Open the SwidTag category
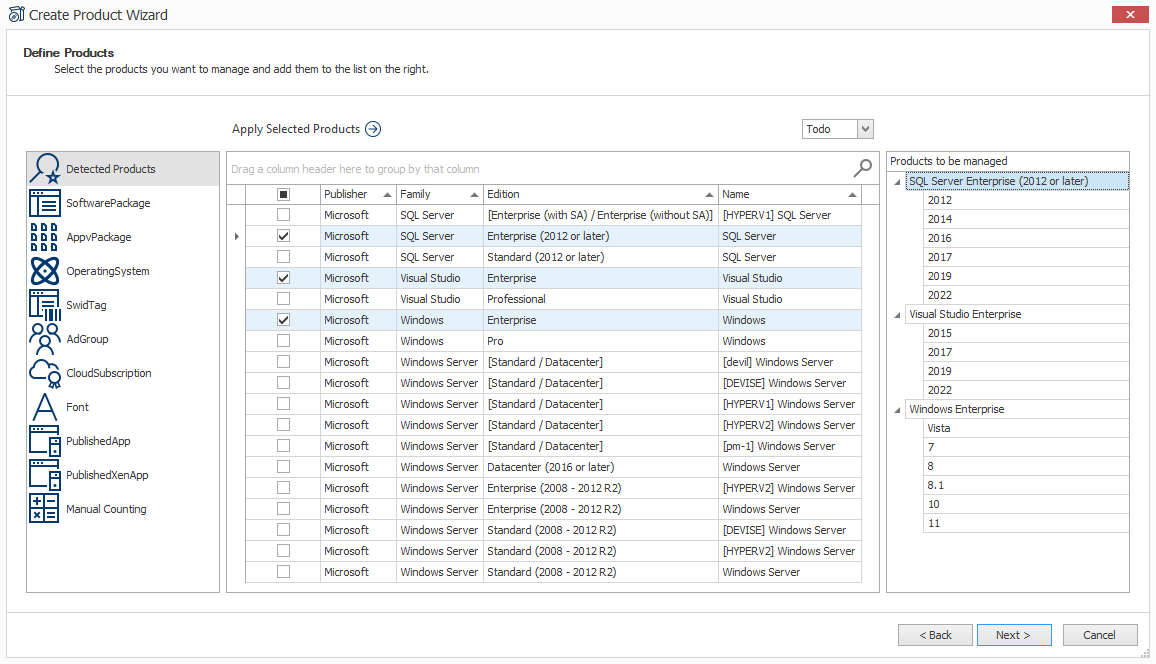This screenshot has height=664, width=1156. tap(123, 304)
